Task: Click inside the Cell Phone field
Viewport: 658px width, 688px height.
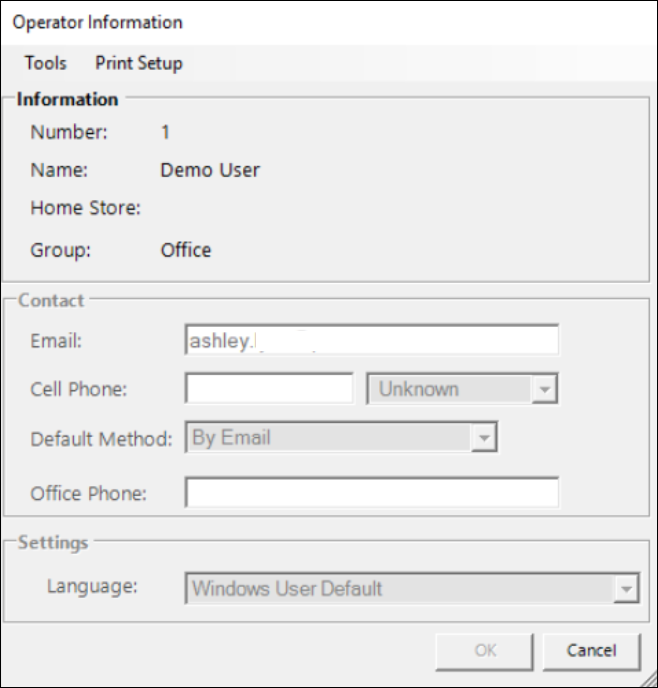Action: click(269, 389)
